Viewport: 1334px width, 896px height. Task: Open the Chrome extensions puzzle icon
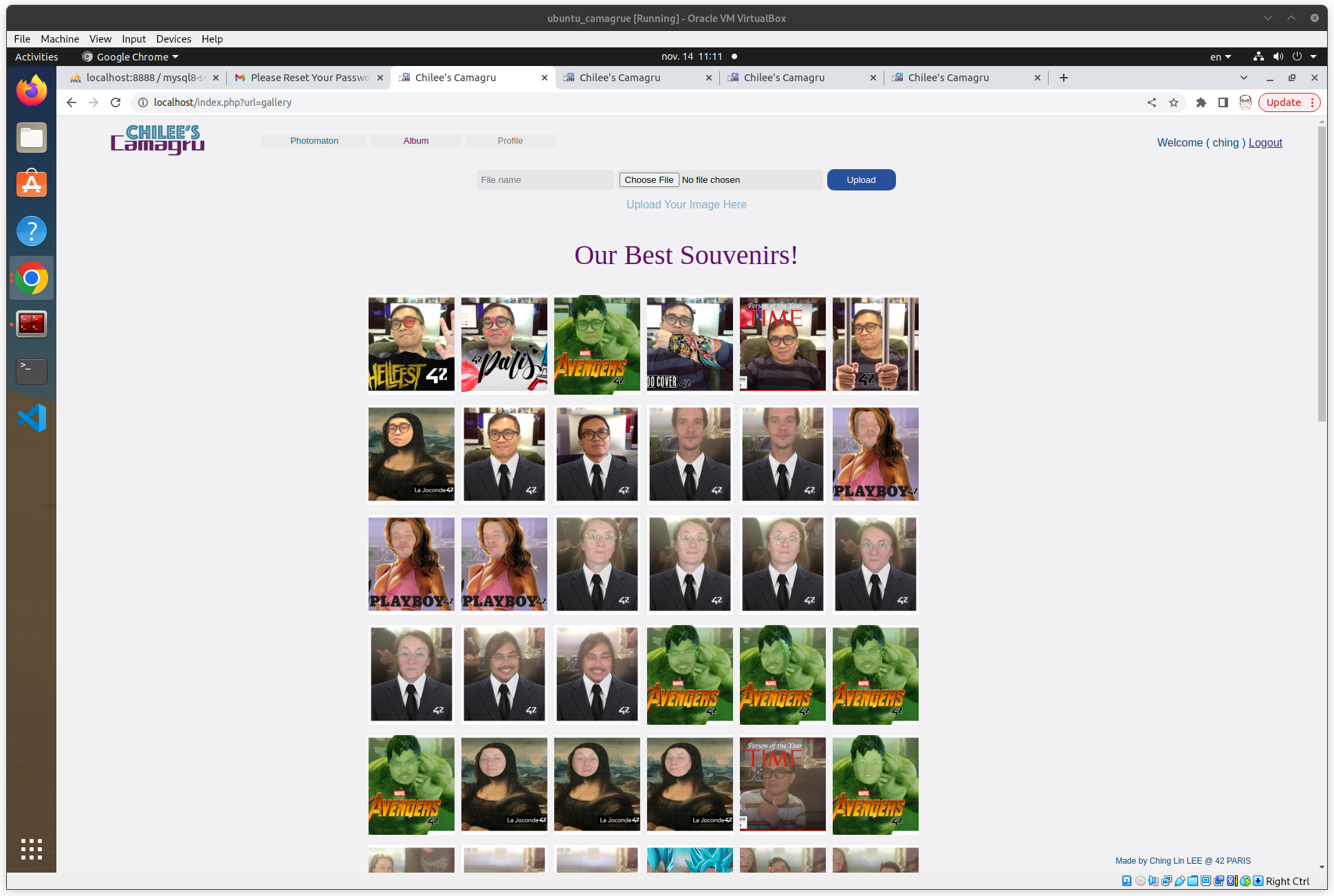(1201, 102)
